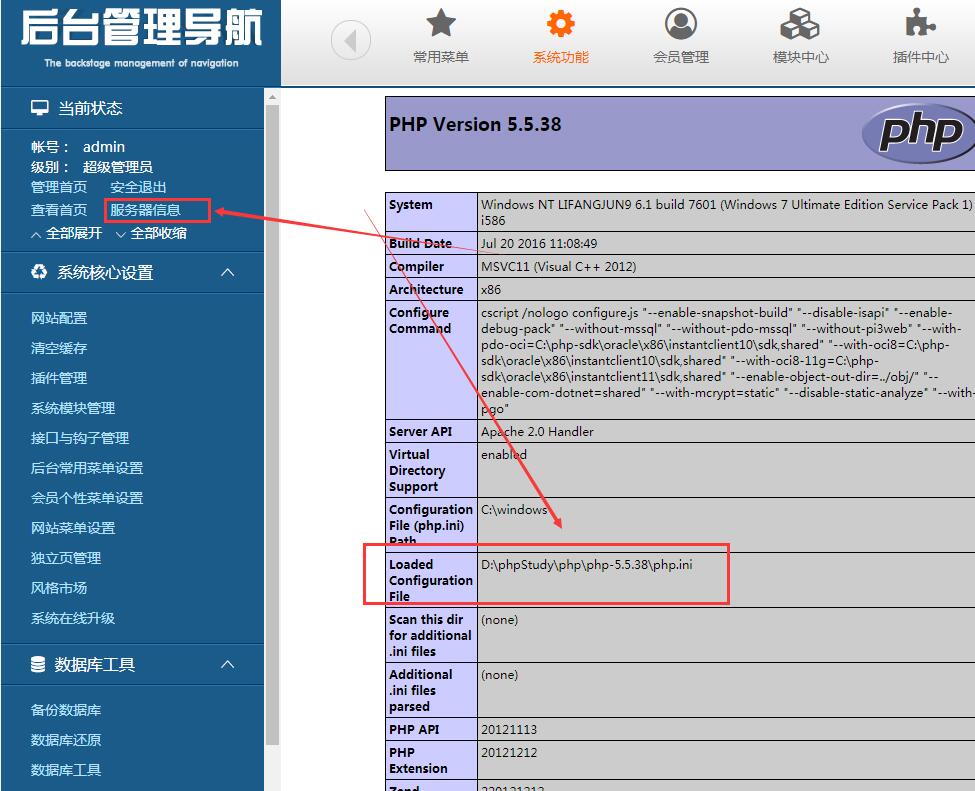Click the 当前状态 section heading

tap(90, 108)
